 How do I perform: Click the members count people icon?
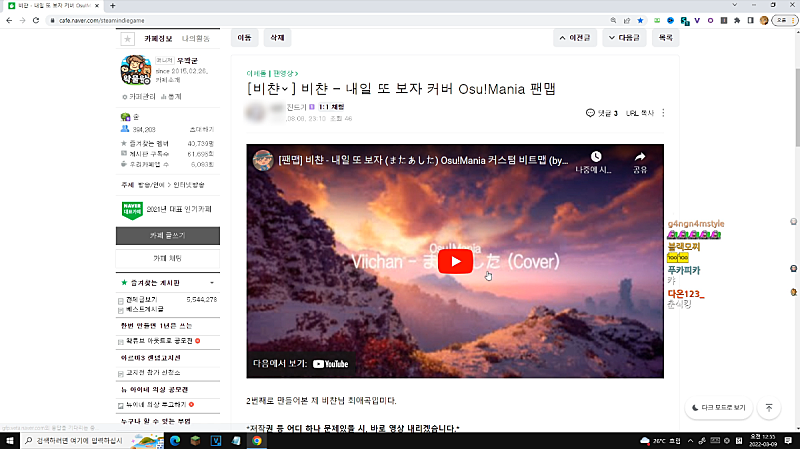(x=125, y=129)
